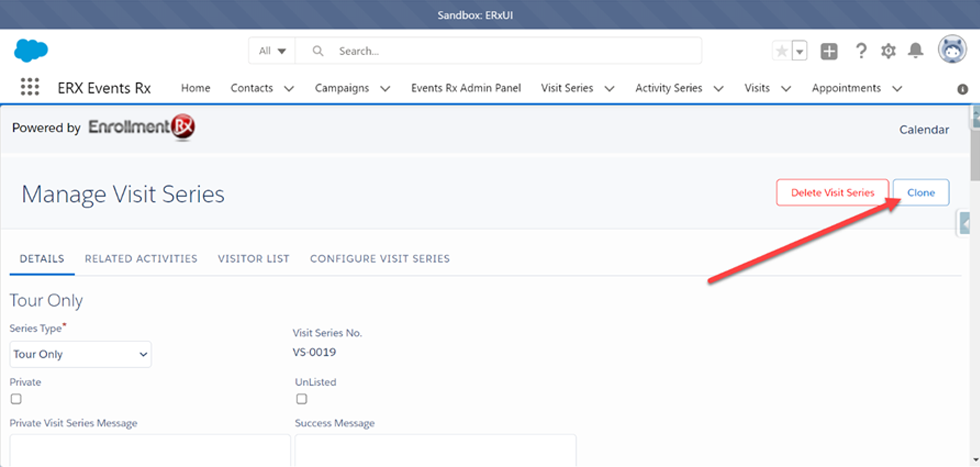The image size is (980, 467).
Task: Click the favorites star icon
Action: (x=781, y=52)
